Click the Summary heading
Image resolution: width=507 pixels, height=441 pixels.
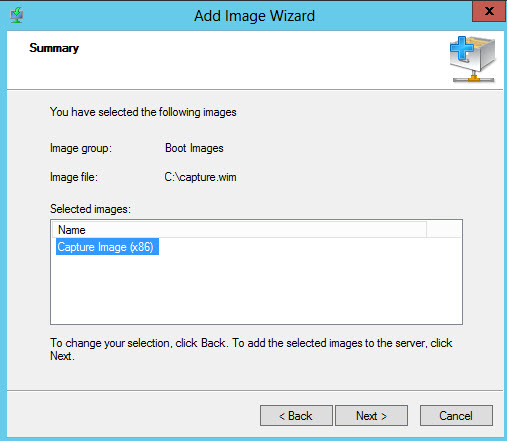point(54,48)
